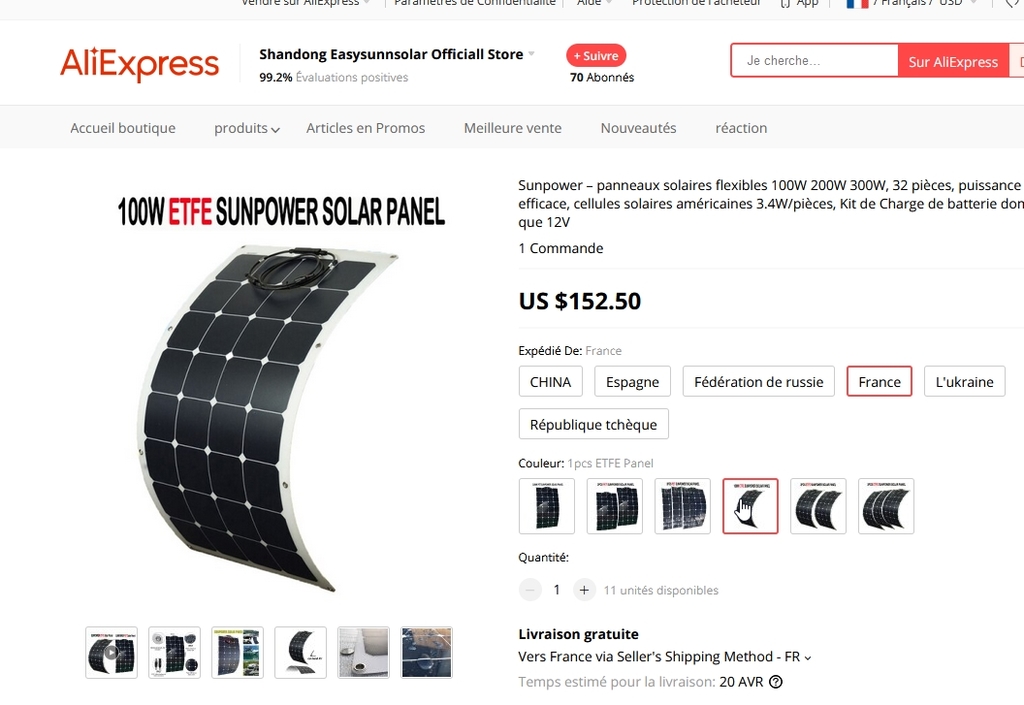This screenshot has width=1024, height=705.
Task: Select single flat panel color option
Action: [547, 506]
